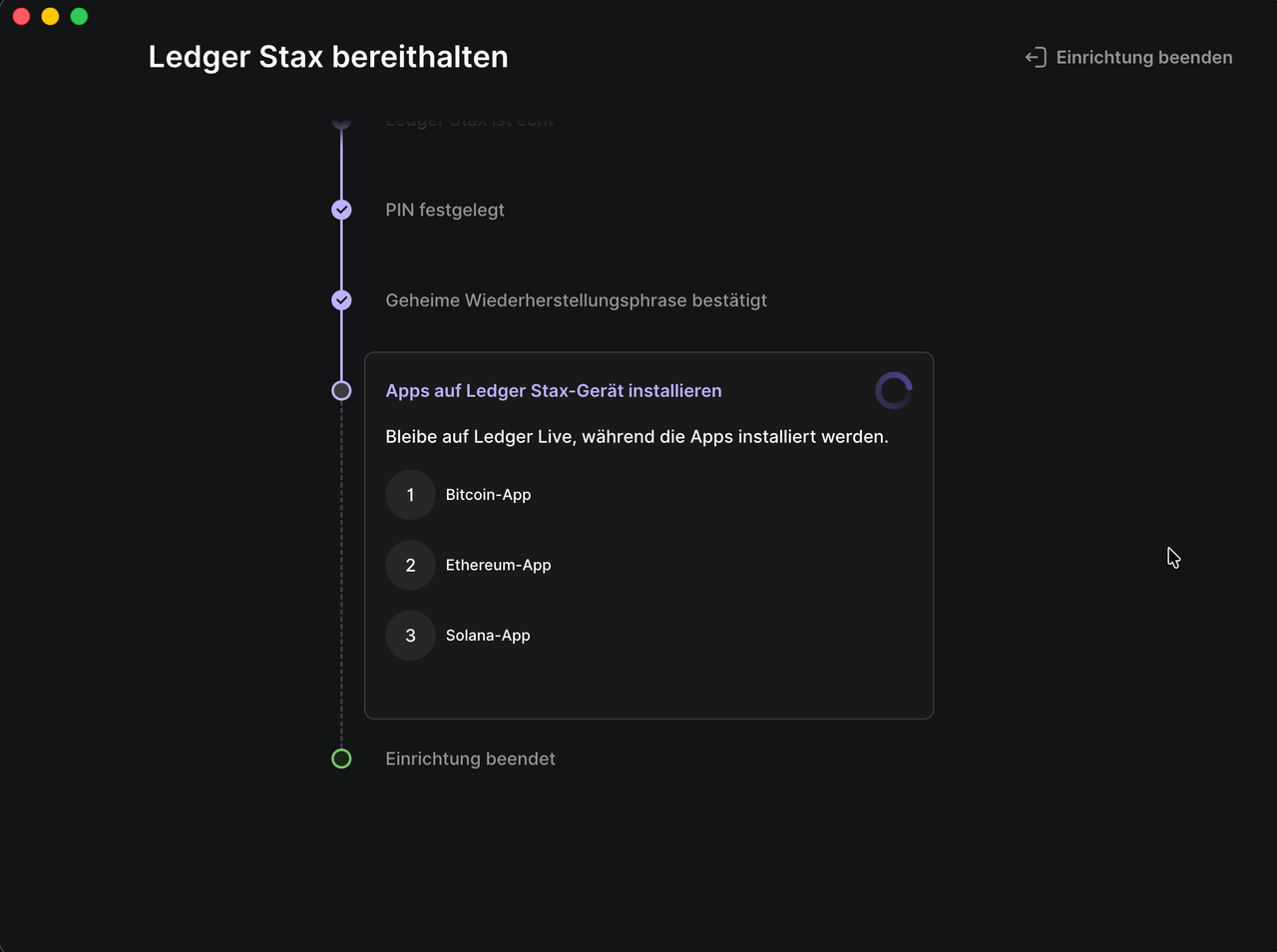Click the Einrichtung beenden text link
Viewport: 1277px width, 952px height.
tap(1143, 58)
